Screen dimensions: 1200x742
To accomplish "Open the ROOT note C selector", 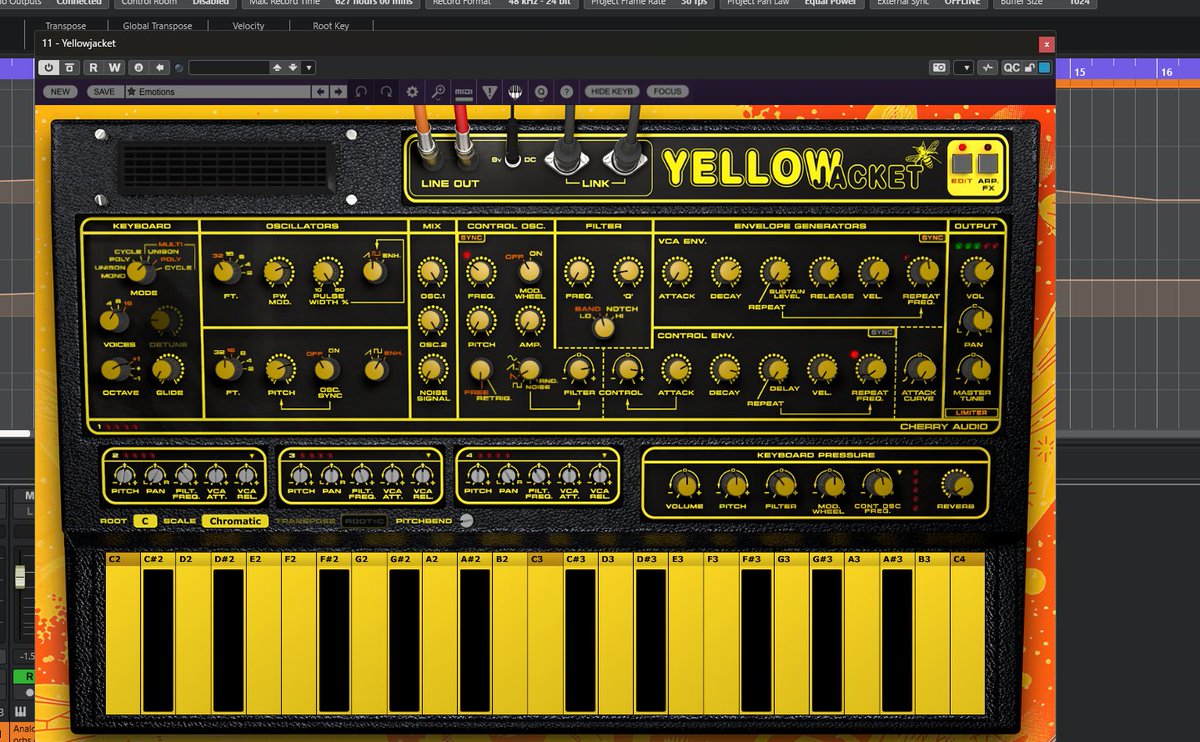I will click(x=145, y=521).
